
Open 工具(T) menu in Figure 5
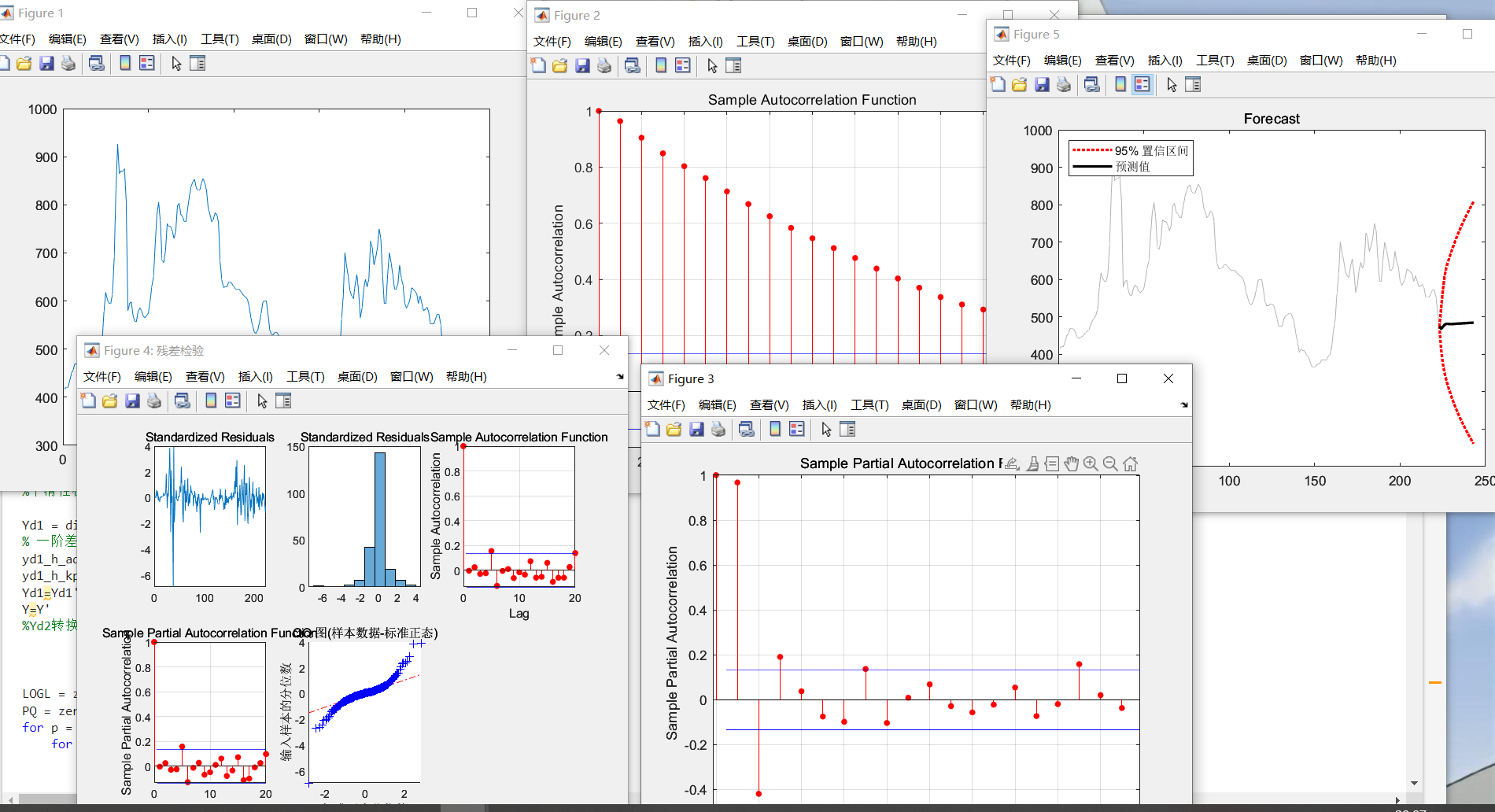[1214, 61]
